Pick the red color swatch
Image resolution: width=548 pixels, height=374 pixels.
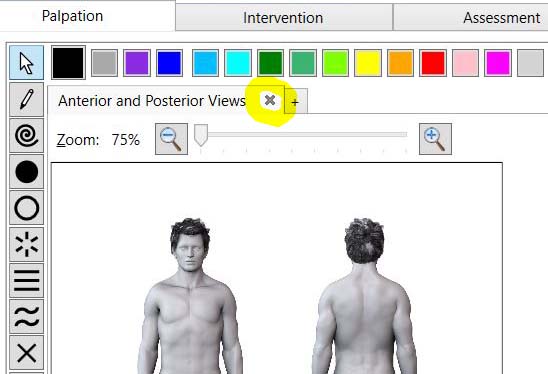point(433,63)
